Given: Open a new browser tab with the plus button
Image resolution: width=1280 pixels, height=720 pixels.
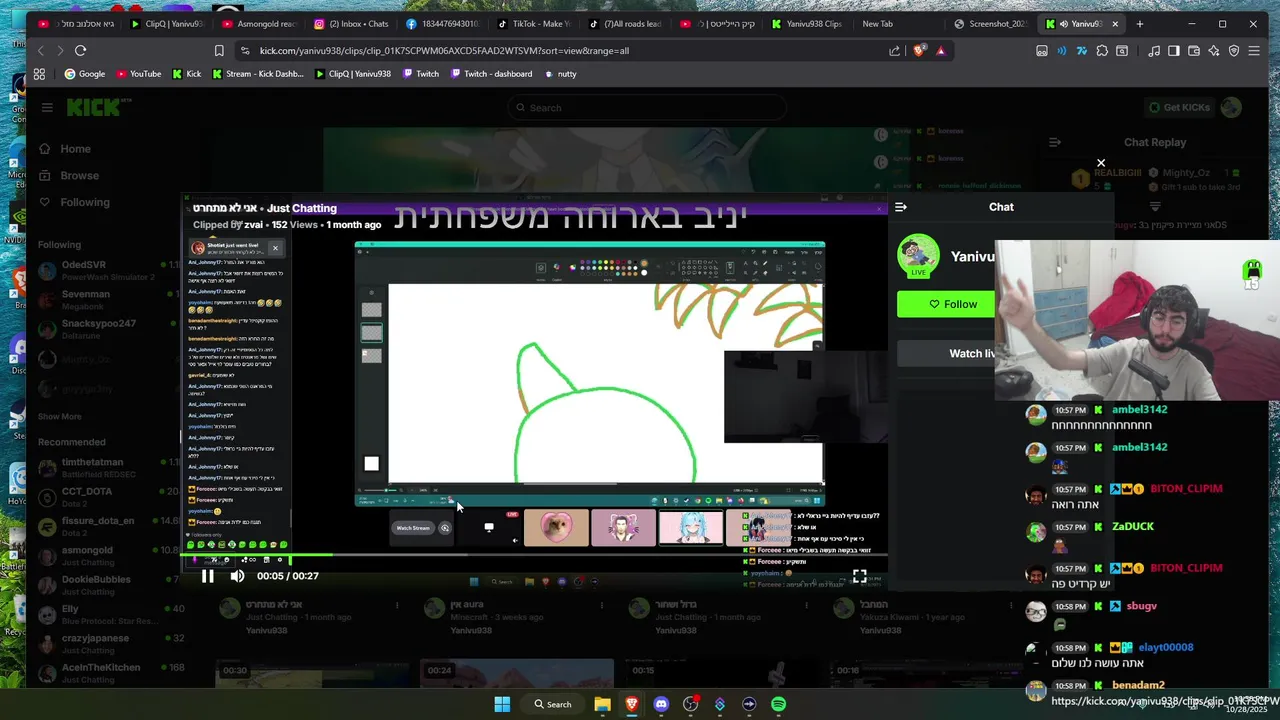Looking at the screenshot, I should (x=1140, y=24).
